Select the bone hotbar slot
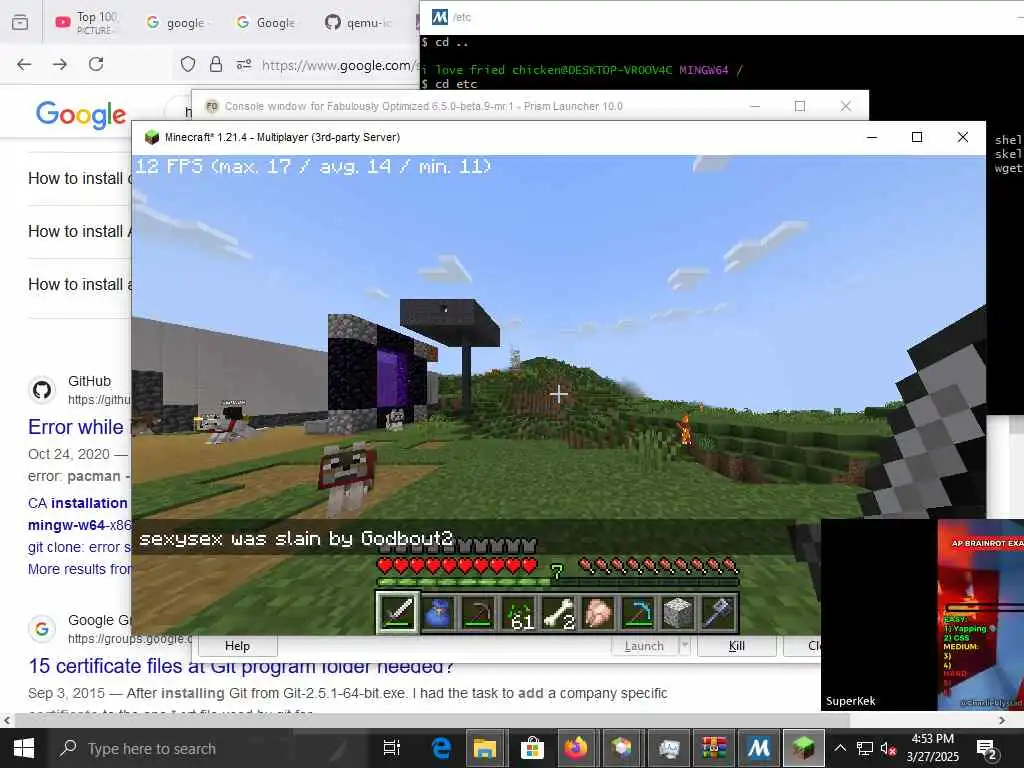 (558, 613)
